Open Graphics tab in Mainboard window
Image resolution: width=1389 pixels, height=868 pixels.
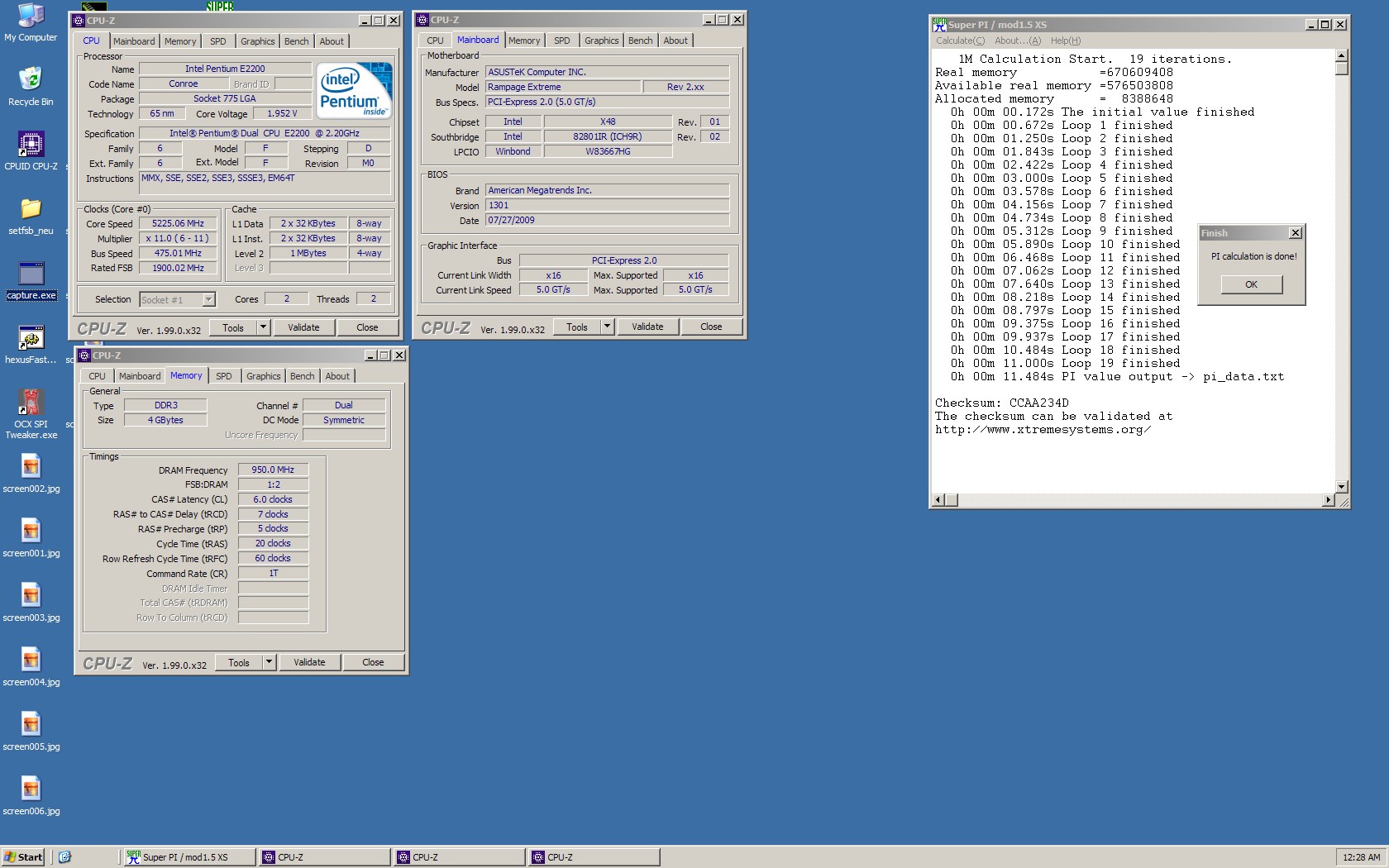[601, 41]
